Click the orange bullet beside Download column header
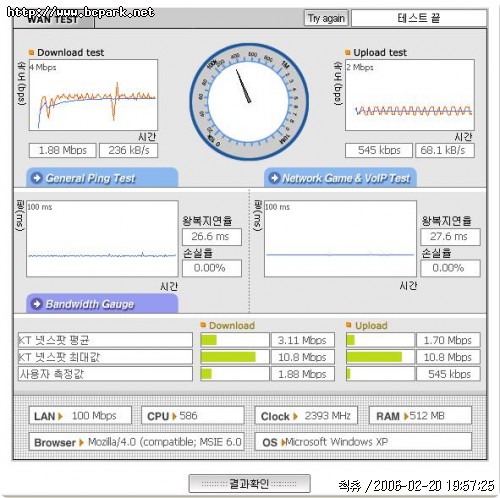This screenshot has width=500, height=498. click(203, 325)
